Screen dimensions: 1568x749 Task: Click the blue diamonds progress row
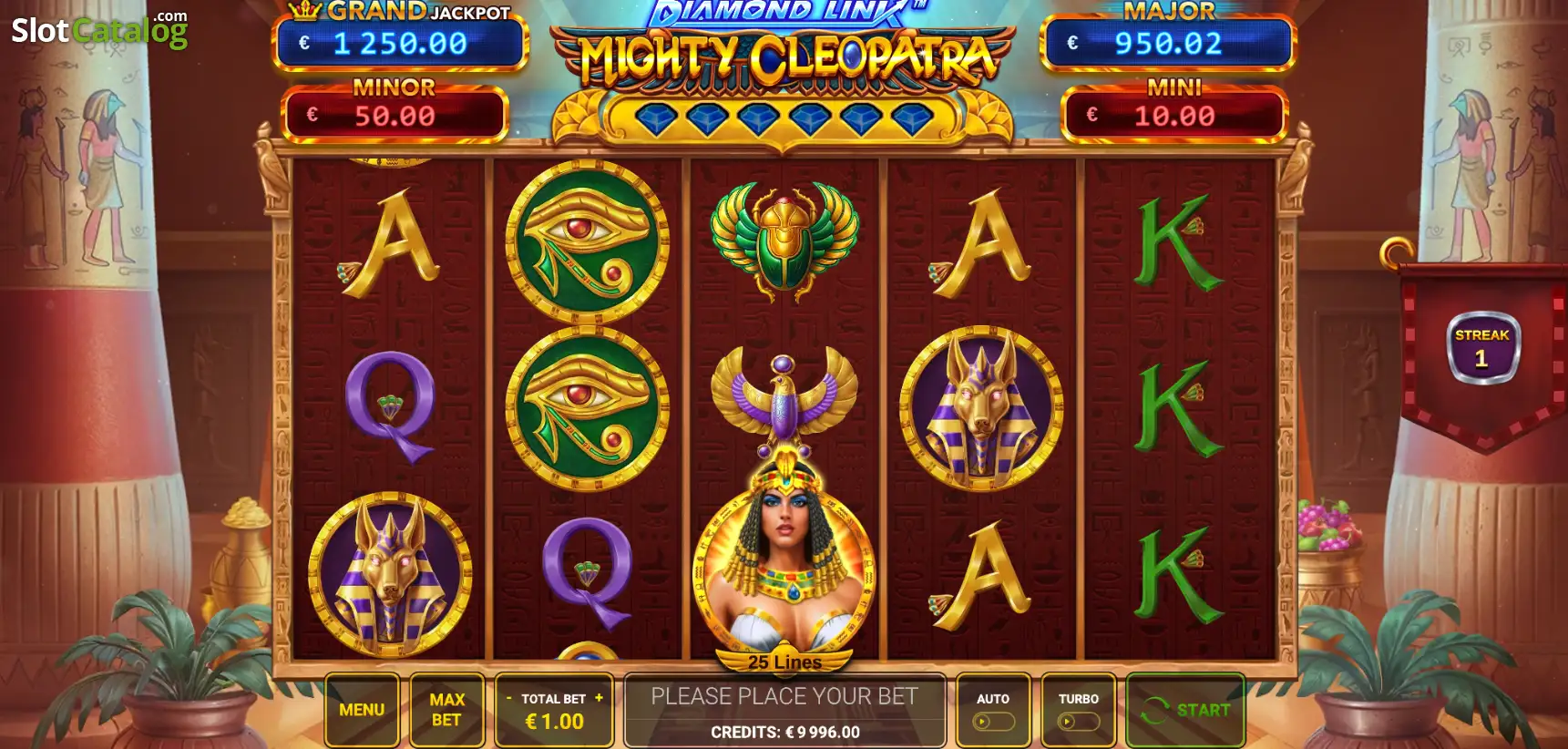(784, 118)
